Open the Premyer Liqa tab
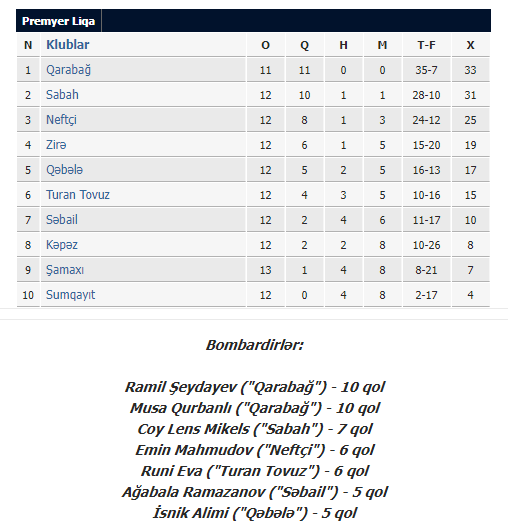The width and height of the screenshot is (508, 528). (x=59, y=21)
